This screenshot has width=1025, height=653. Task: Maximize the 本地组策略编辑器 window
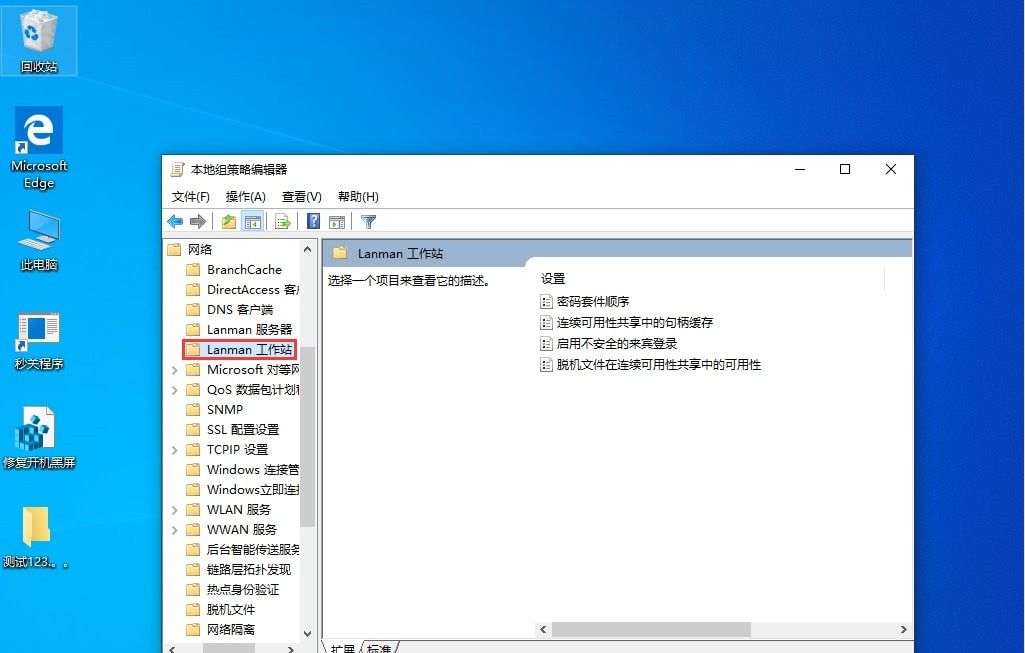[x=845, y=169]
